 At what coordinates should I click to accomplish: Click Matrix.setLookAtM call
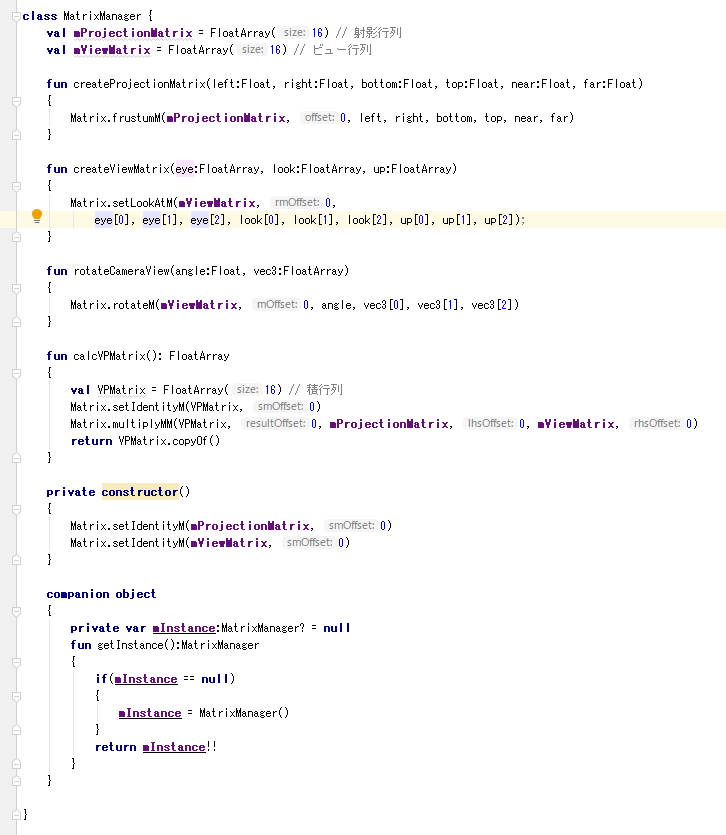[121, 203]
